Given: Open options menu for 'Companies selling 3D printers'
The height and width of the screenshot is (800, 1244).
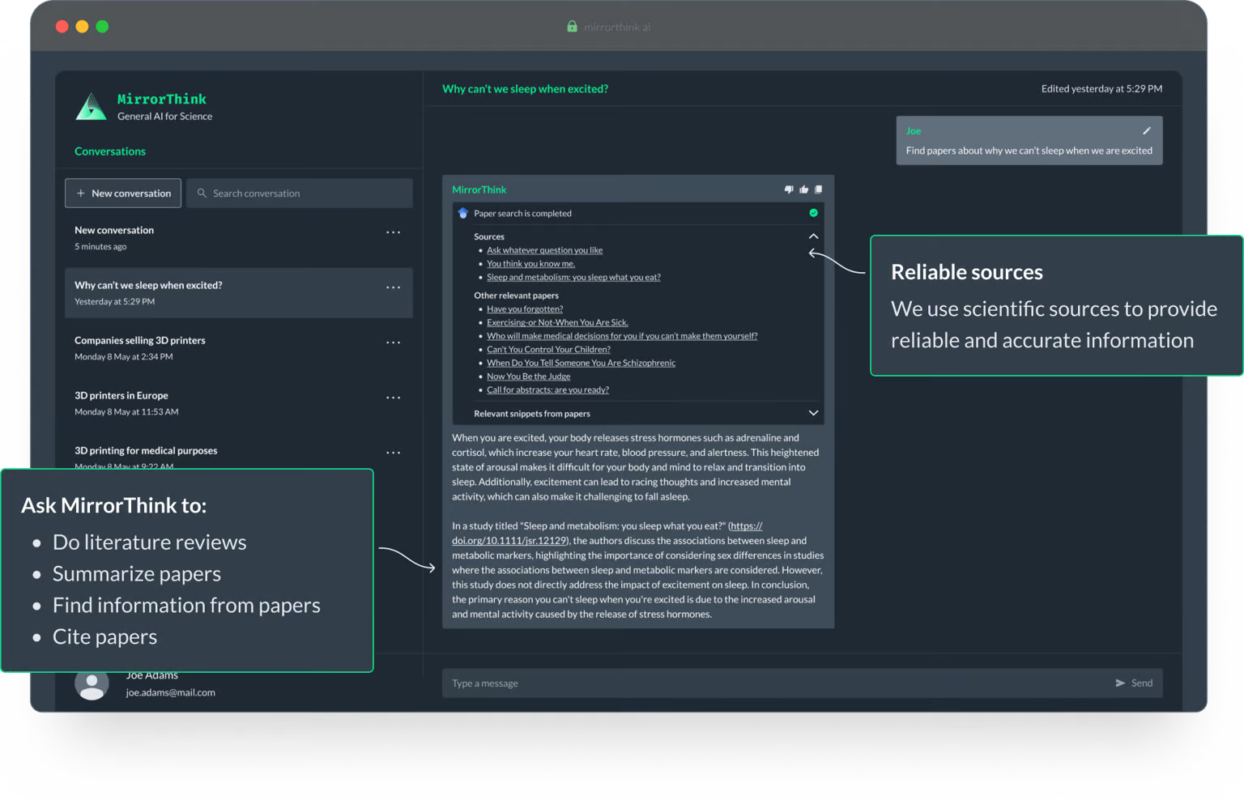Looking at the screenshot, I should 393,342.
